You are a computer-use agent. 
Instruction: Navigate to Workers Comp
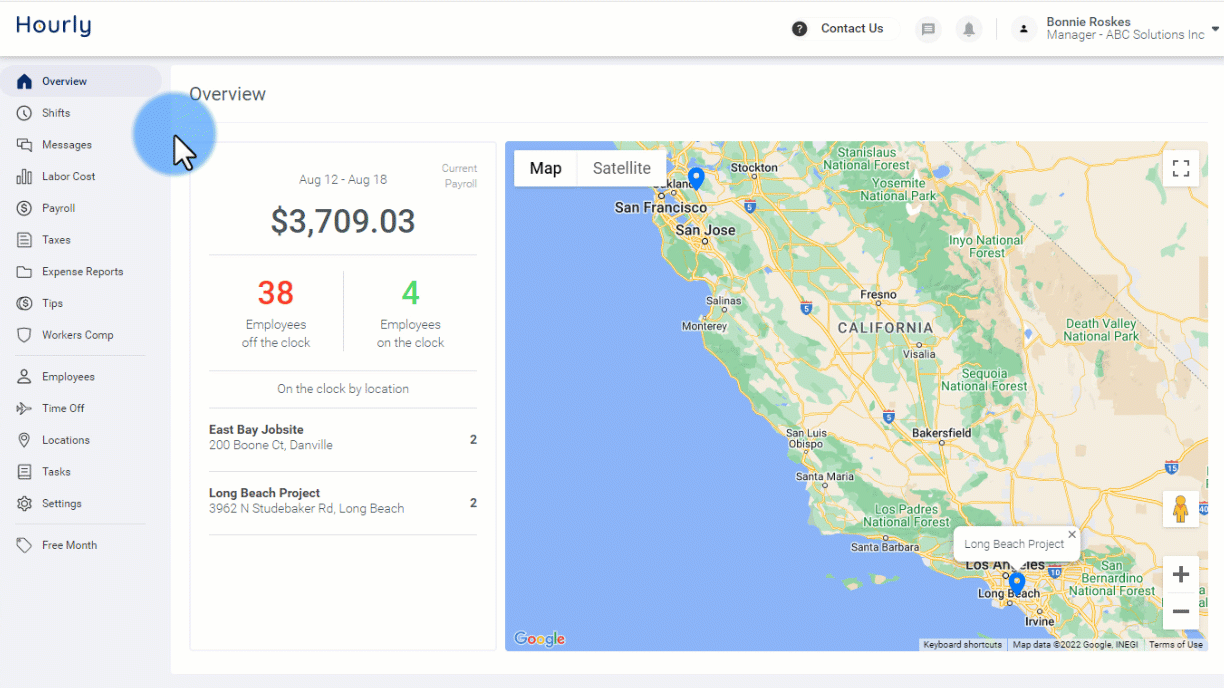click(80, 335)
